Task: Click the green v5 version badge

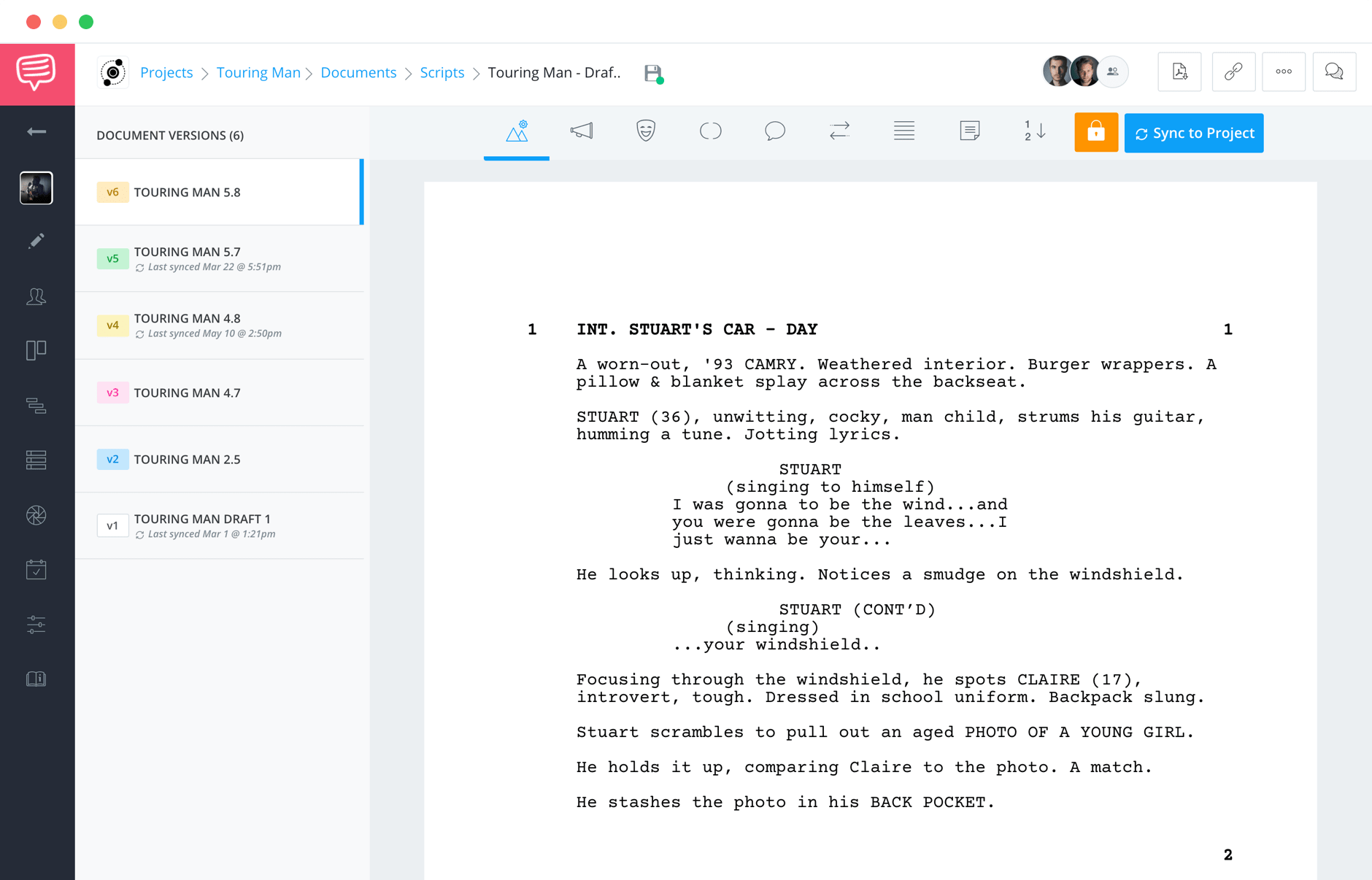Action: [x=112, y=258]
